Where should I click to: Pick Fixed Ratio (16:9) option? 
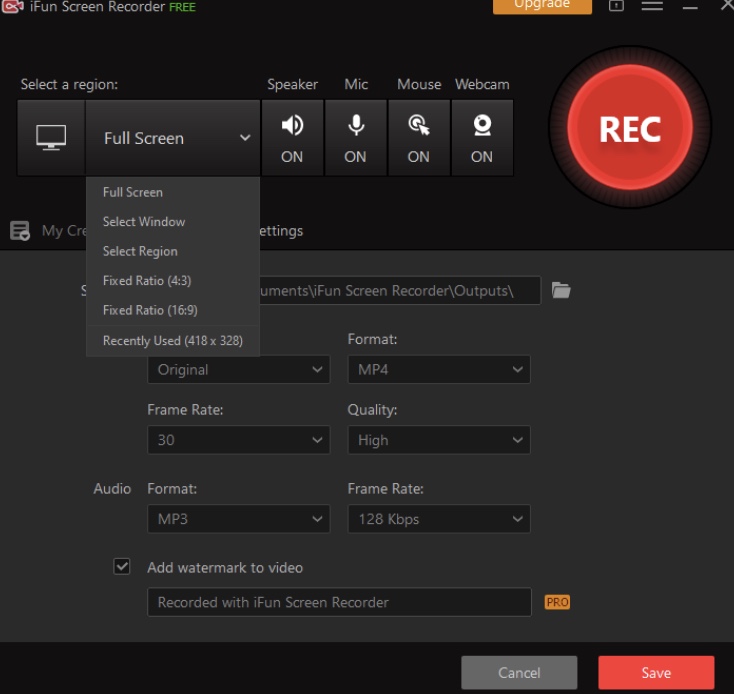[x=150, y=310]
